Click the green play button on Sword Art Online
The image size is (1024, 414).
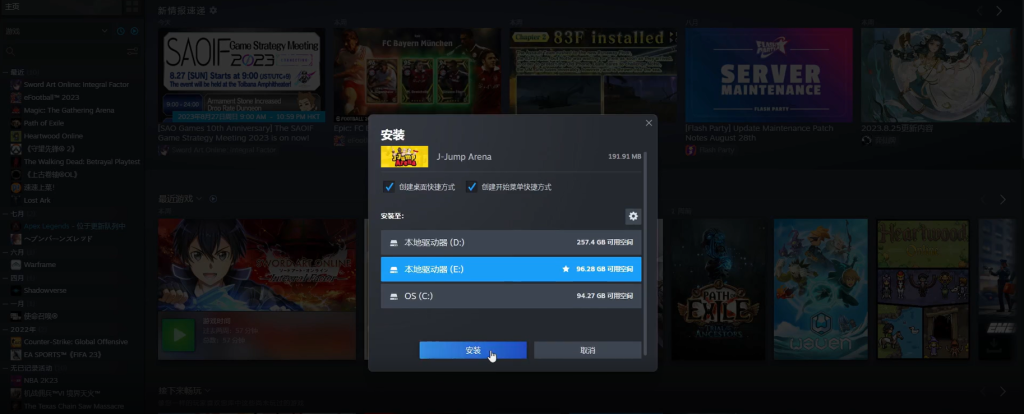point(178,336)
